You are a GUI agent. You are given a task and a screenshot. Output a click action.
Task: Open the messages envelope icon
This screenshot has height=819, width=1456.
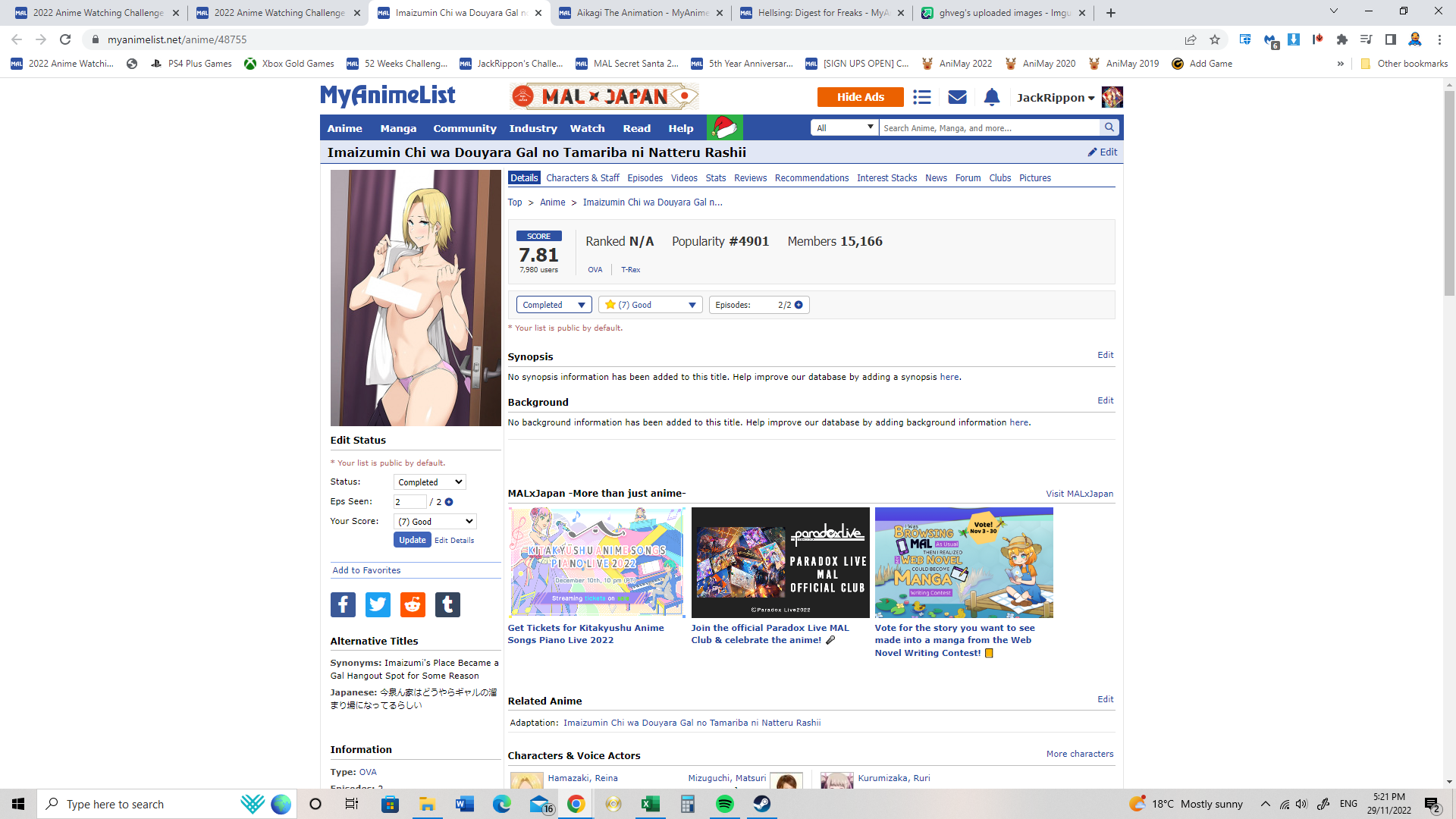pyautogui.click(x=957, y=97)
